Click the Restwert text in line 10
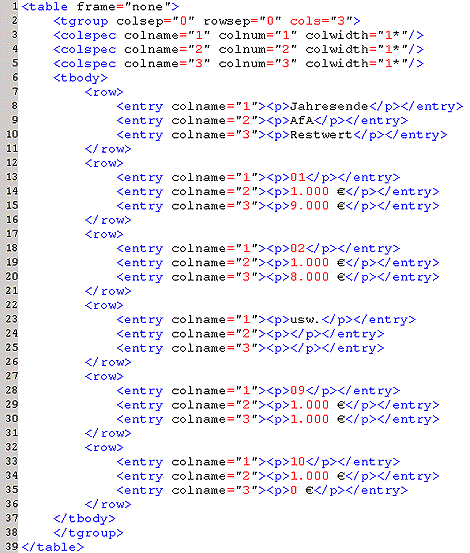470x553 pixels. click(x=321, y=135)
